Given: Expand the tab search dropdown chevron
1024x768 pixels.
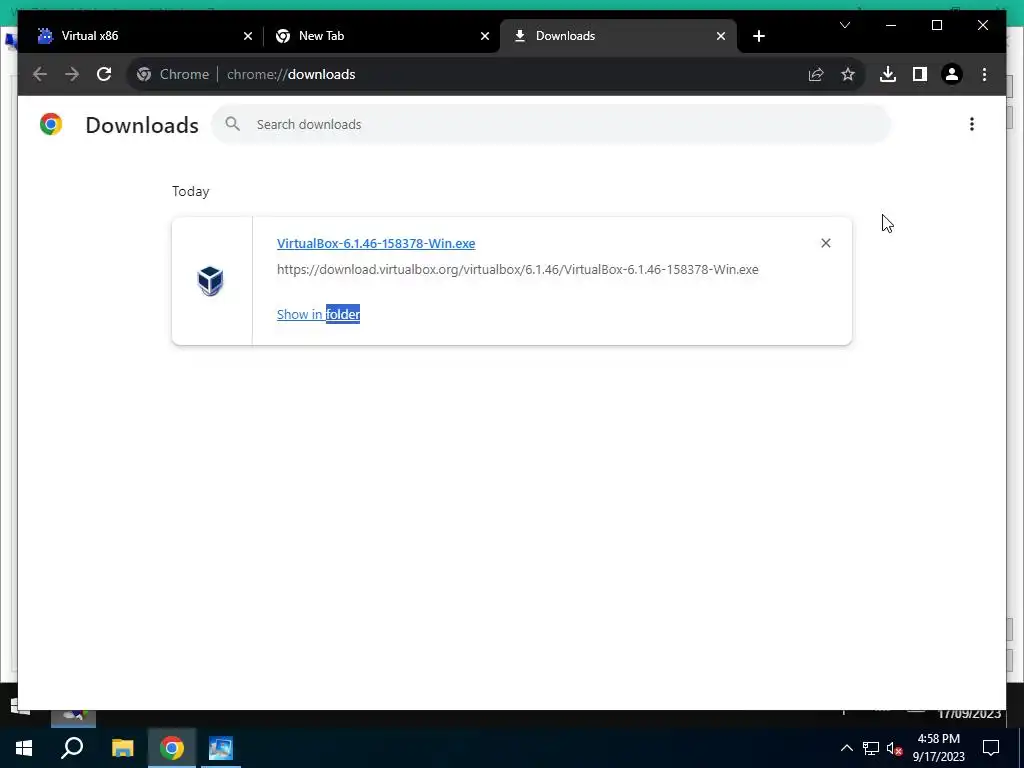Looking at the screenshot, I should 844,25.
